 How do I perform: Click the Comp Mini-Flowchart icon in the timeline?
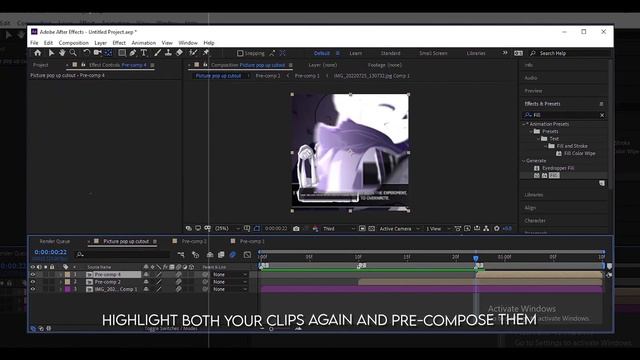(x=181, y=255)
